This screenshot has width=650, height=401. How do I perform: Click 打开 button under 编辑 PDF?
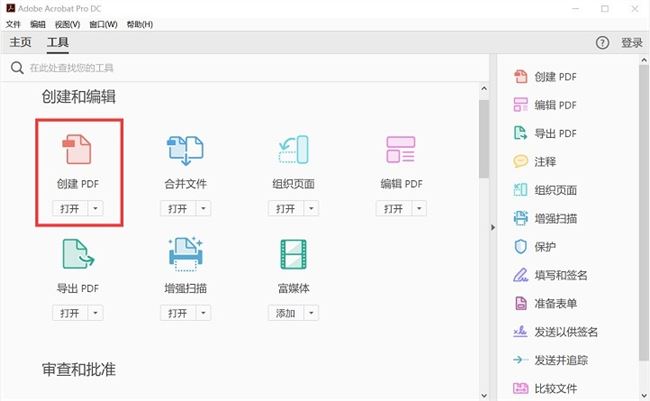tap(393, 208)
